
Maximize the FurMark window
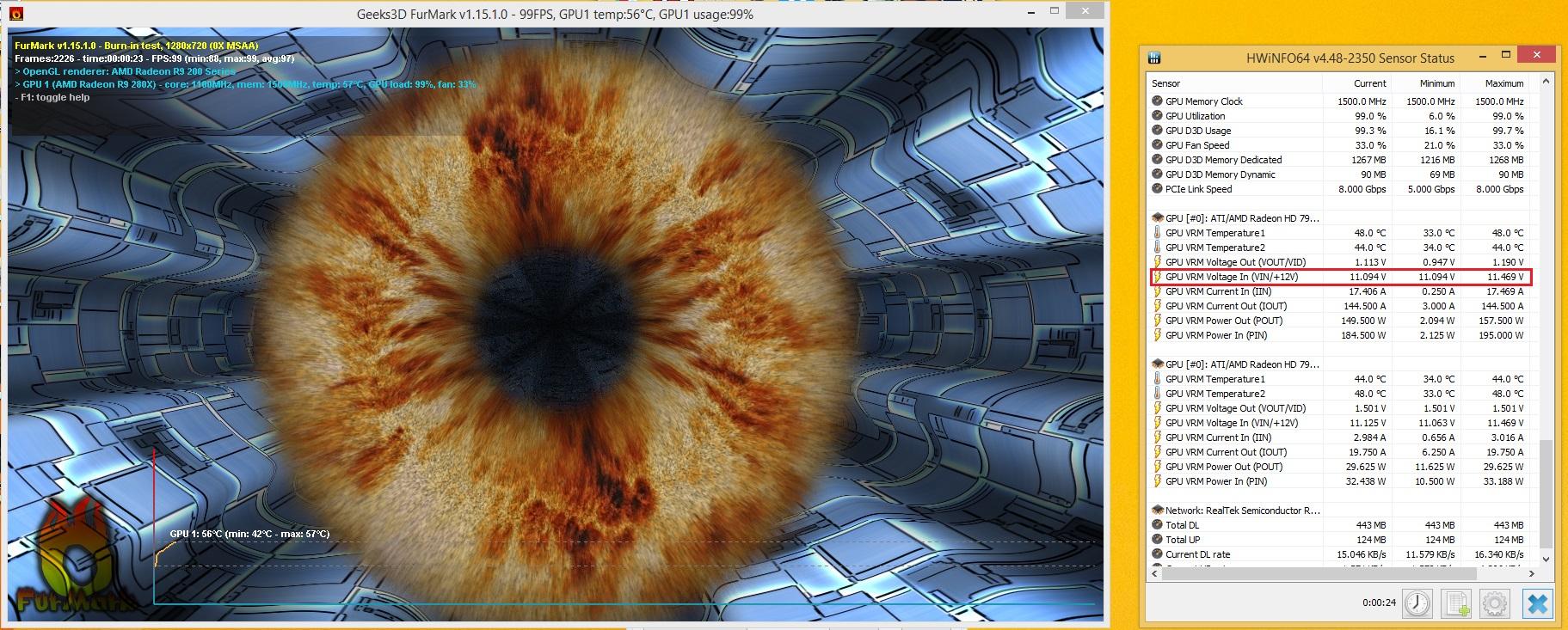point(1055,11)
